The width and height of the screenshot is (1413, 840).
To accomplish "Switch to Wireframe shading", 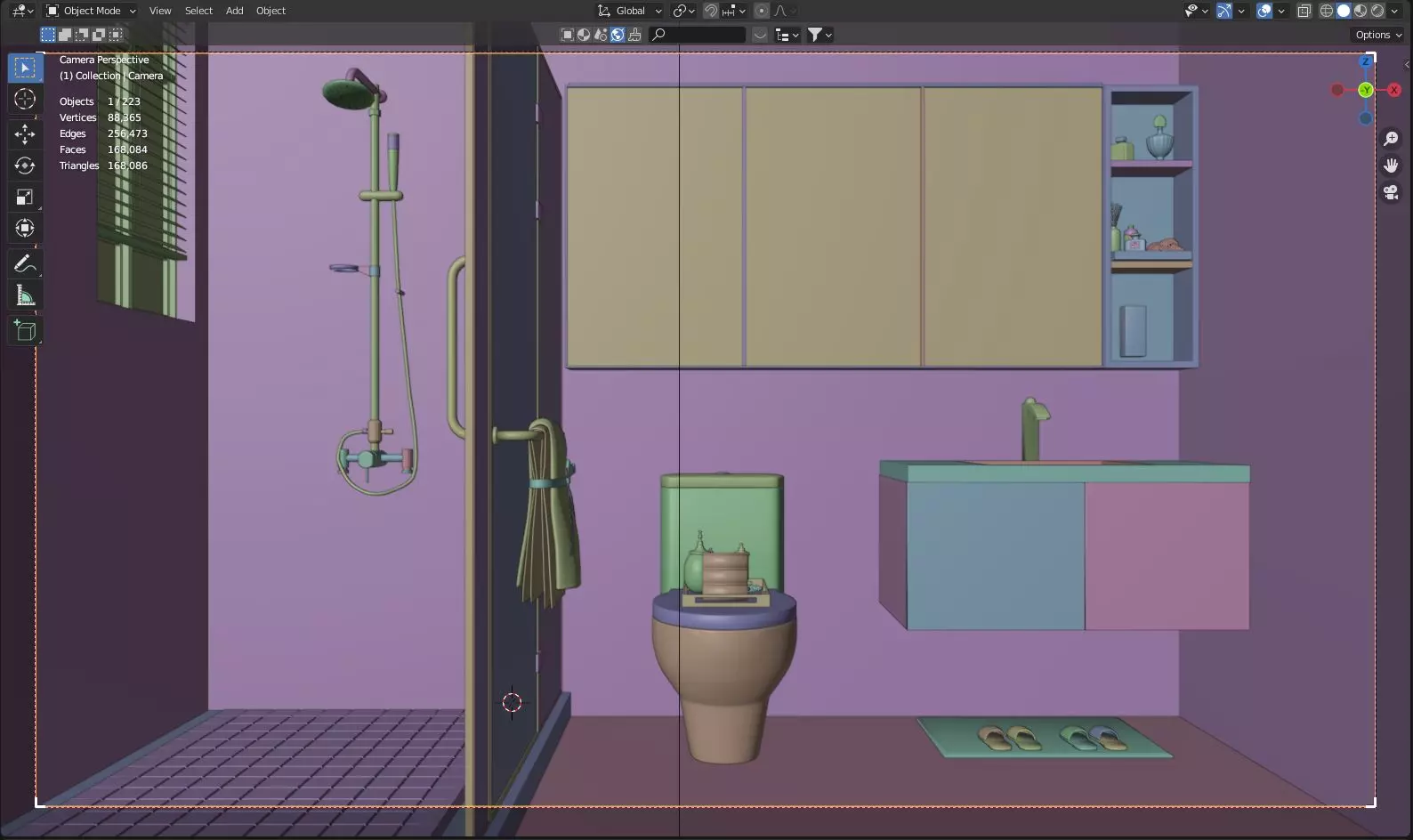I will pos(1327,11).
